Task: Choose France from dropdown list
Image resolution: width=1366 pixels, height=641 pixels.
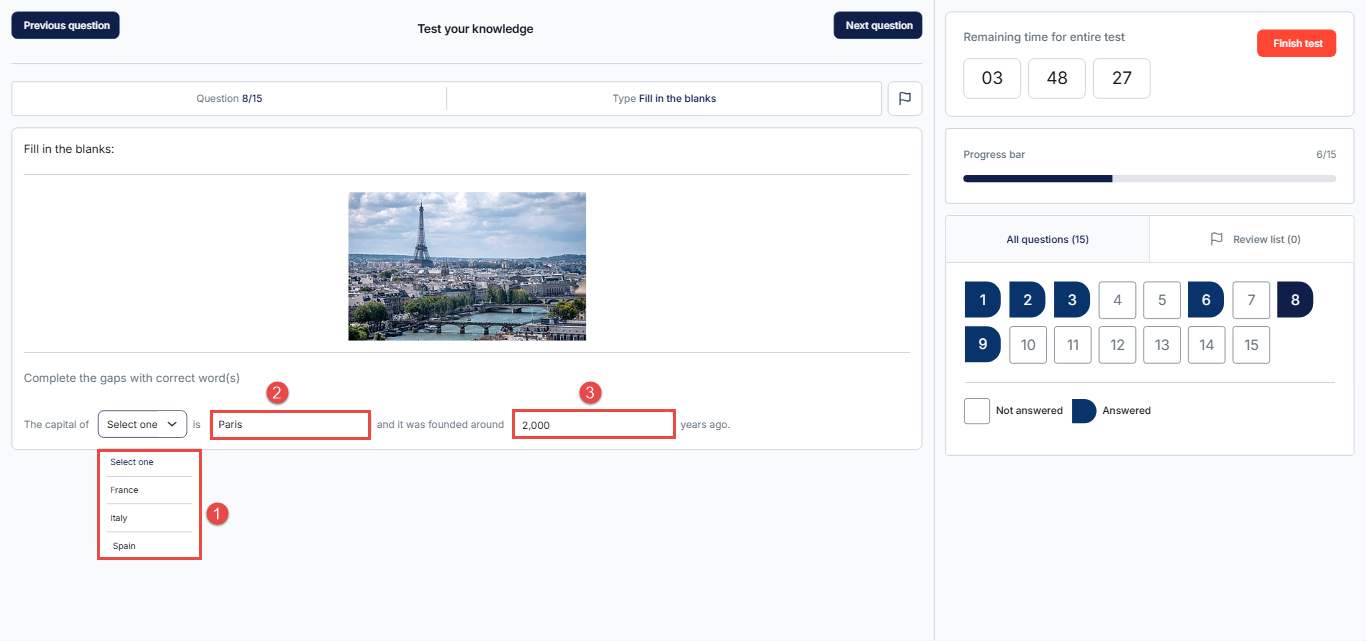Action: [125, 490]
